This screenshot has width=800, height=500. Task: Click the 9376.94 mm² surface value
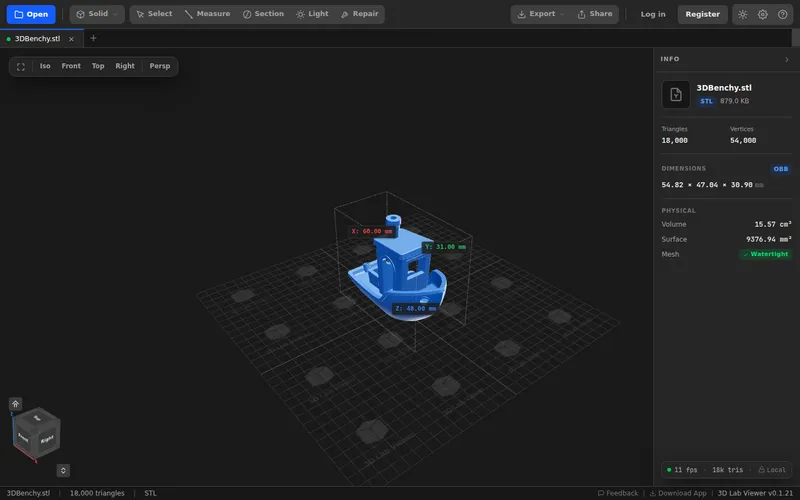pos(769,239)
